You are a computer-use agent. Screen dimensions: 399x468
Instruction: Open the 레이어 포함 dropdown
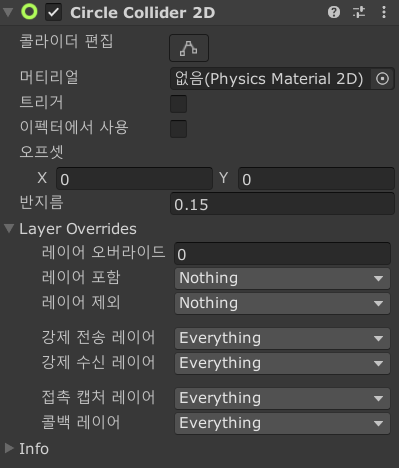point(282,278)
